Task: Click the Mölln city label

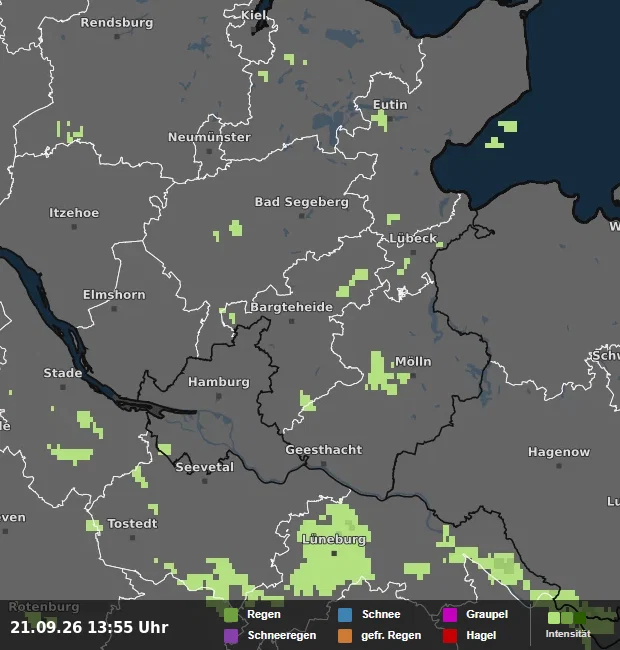Action: pos(413,361)
